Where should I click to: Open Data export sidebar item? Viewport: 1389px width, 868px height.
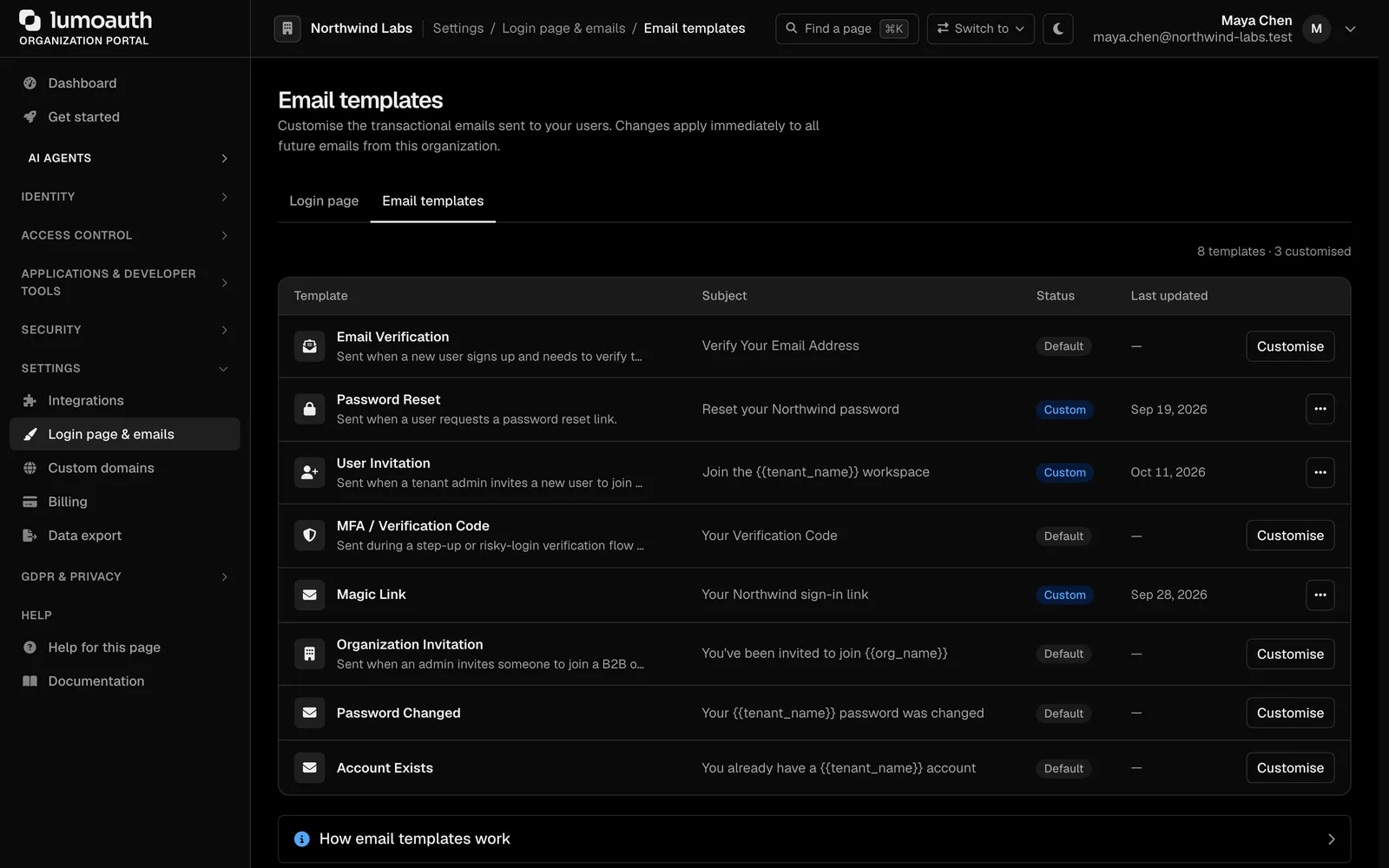(x=125, y=536)
